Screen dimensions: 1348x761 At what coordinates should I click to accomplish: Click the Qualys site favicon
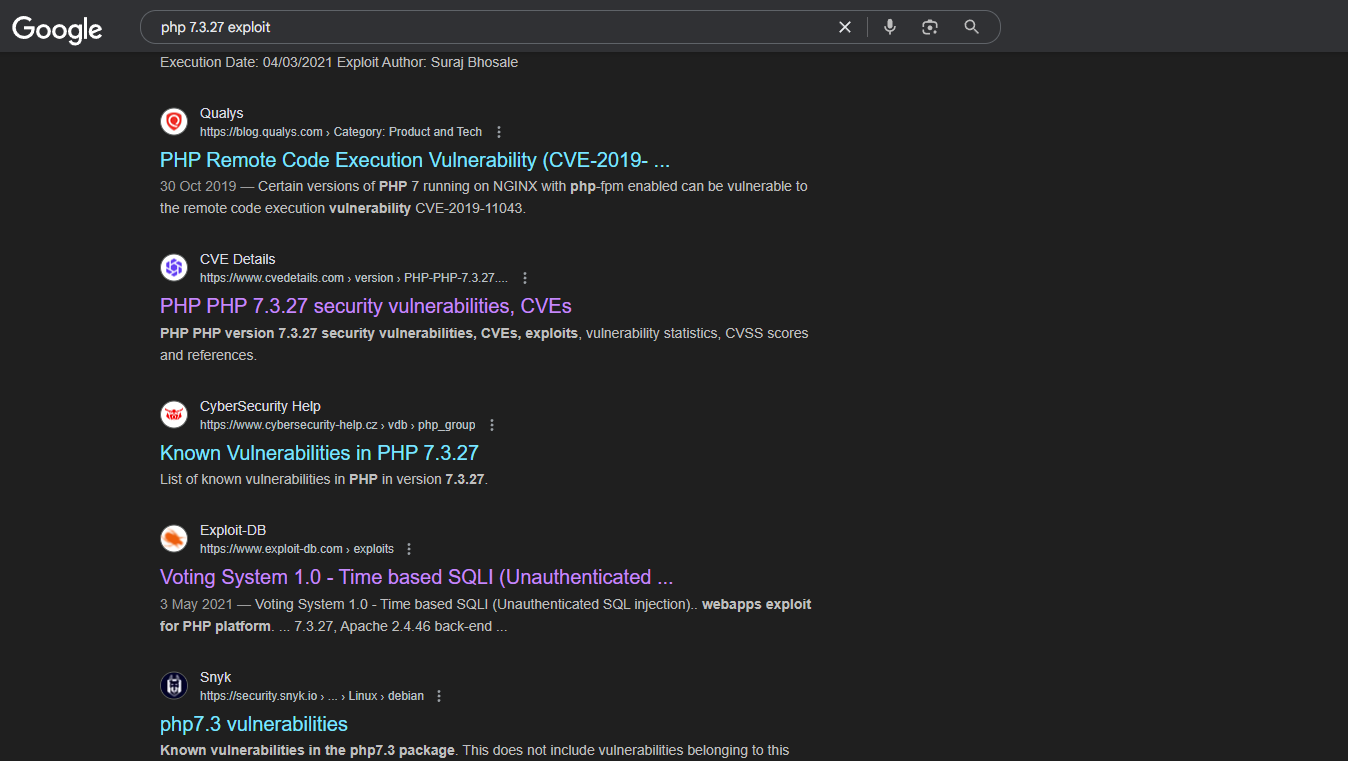coord(174,122)
